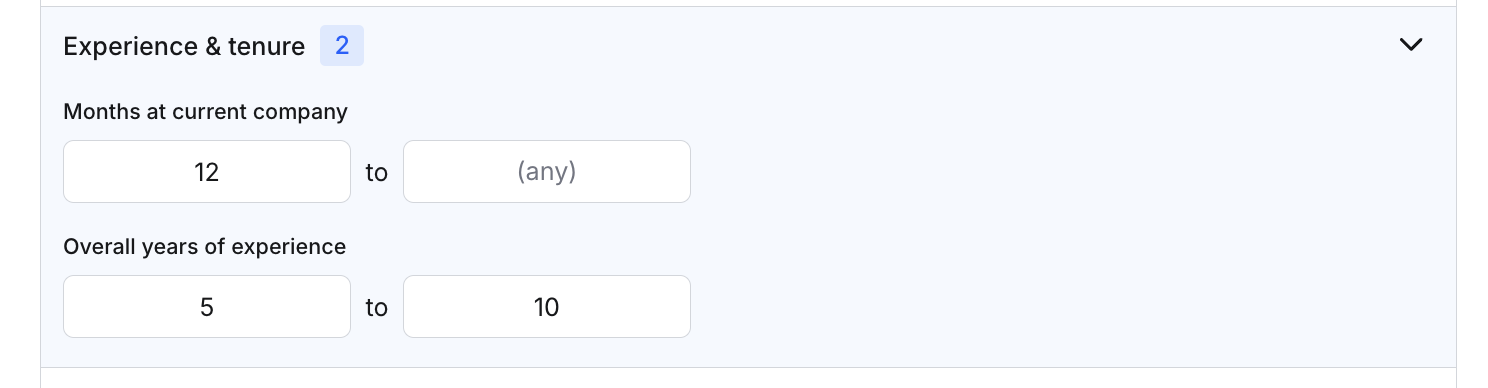
Task: Edit the value 12 in months range
Action: pos(207,172)
